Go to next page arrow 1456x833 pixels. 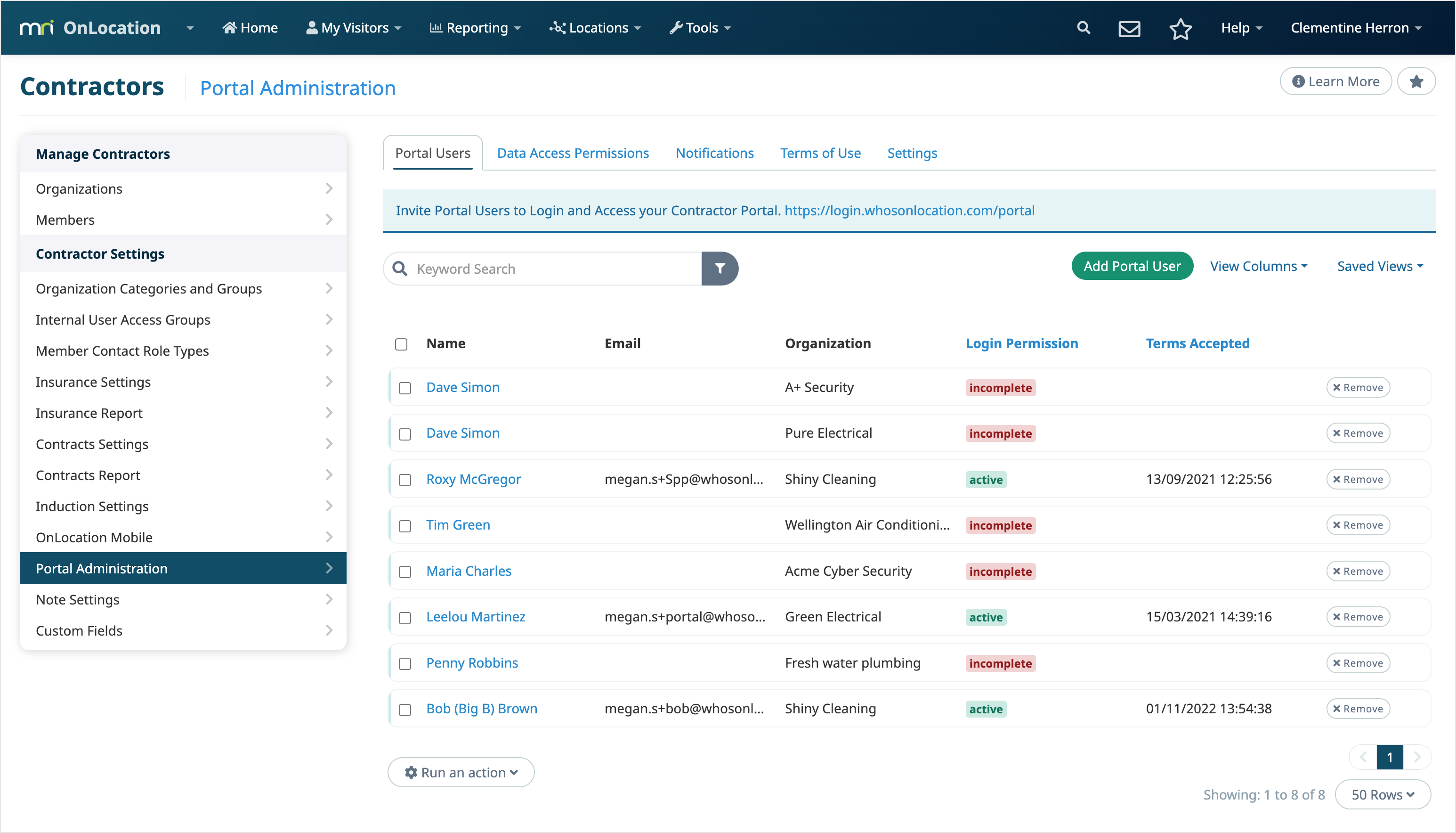point(1417,757)
